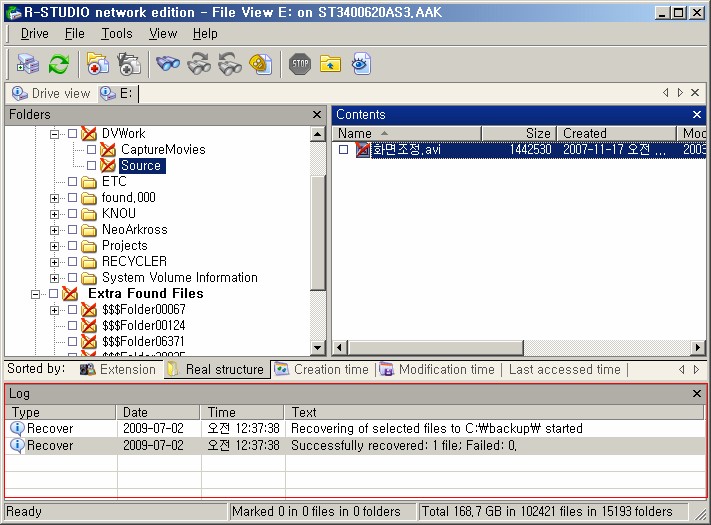This screenshot has width=711, height=525.
Task: Click the Created column header
Action: pos(617,133)
